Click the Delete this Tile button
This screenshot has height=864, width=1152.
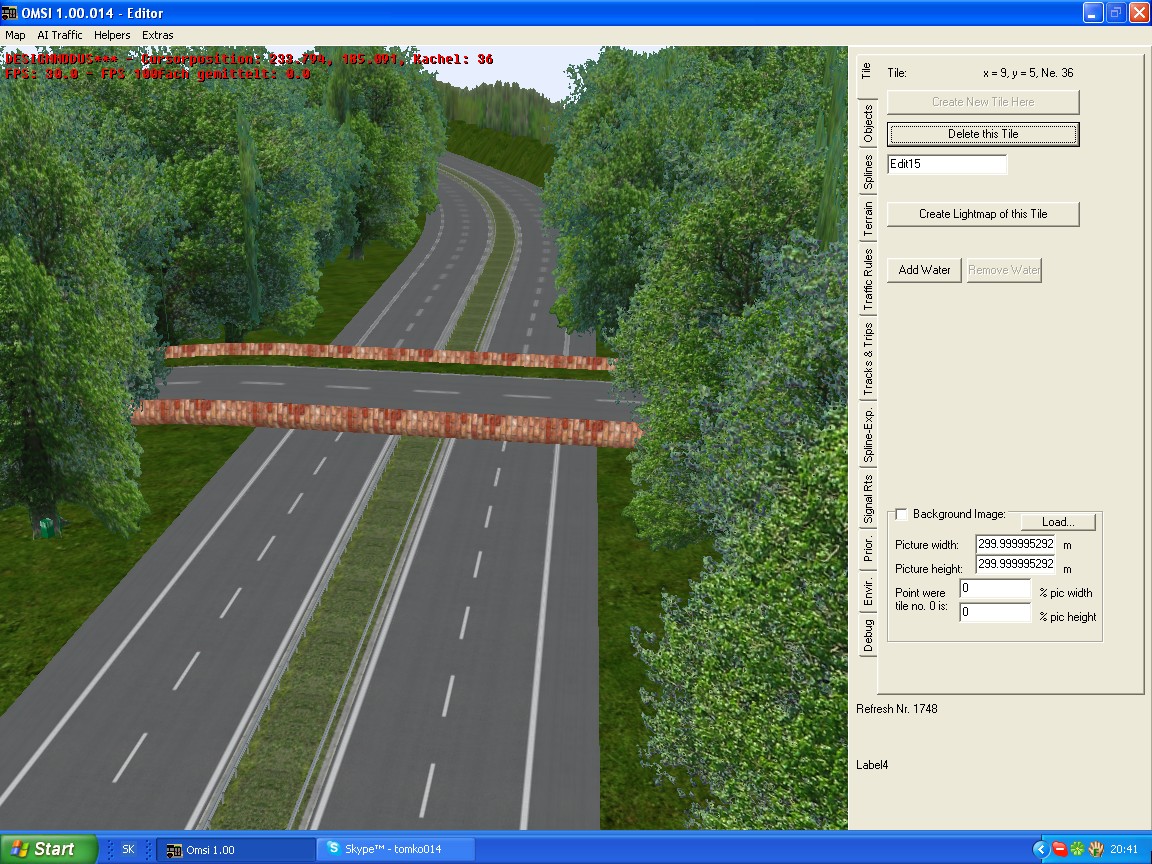click(x=983, y=134)
